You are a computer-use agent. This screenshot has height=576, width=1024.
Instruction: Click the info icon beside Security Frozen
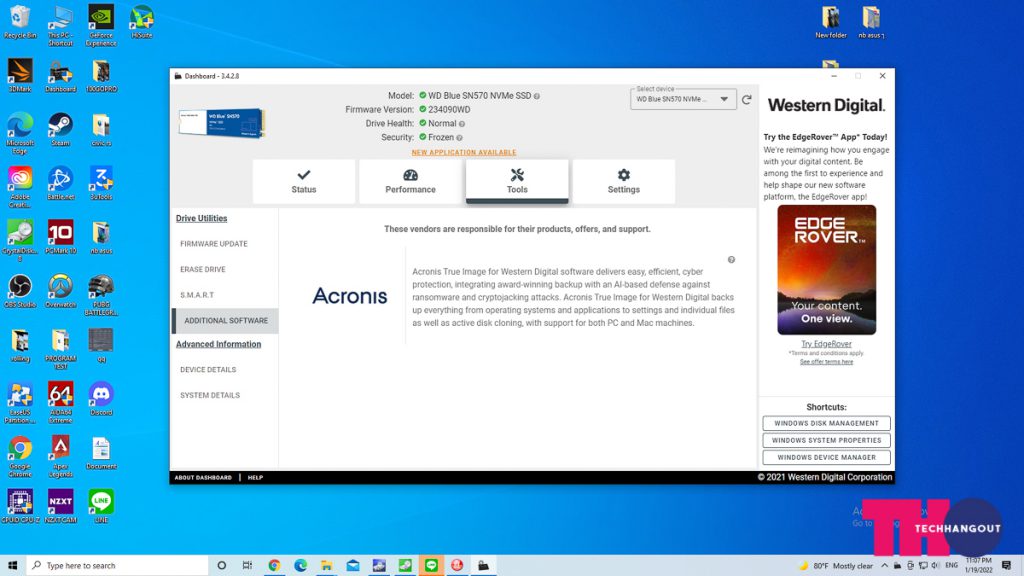click(x=459, y=138)
